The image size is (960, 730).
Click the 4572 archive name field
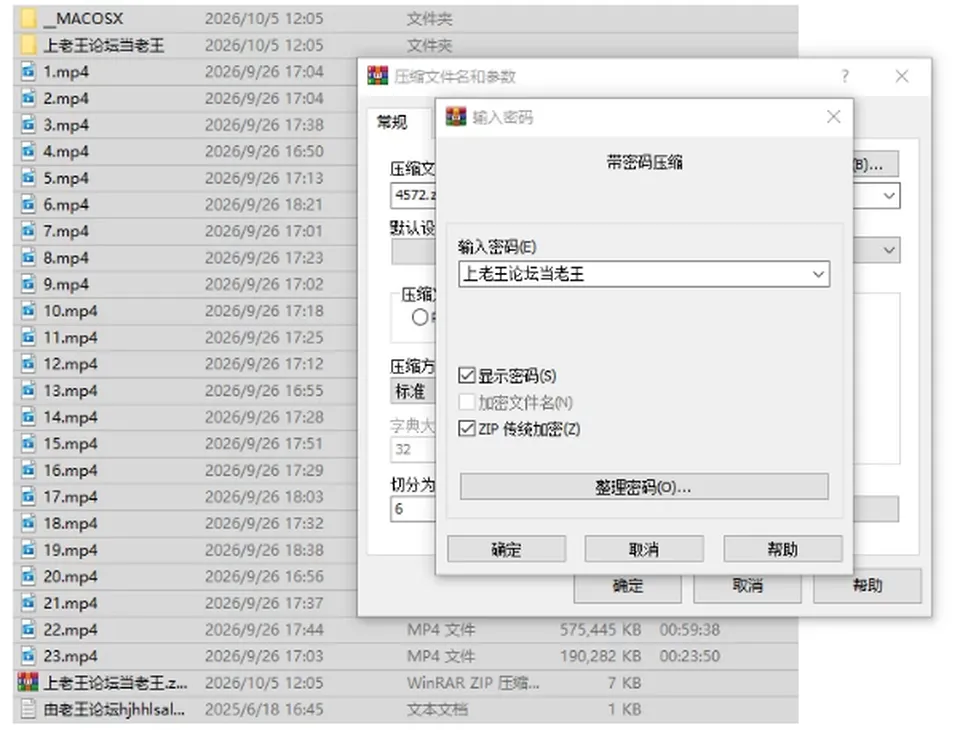click(414, 195)
